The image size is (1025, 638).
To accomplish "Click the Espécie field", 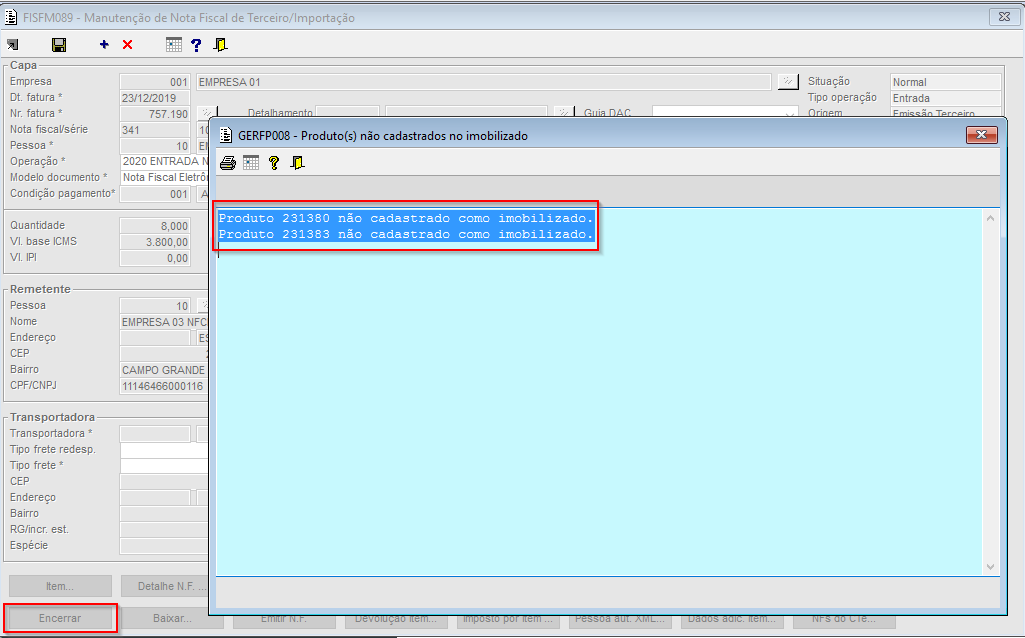I will (x=164, y=546).
